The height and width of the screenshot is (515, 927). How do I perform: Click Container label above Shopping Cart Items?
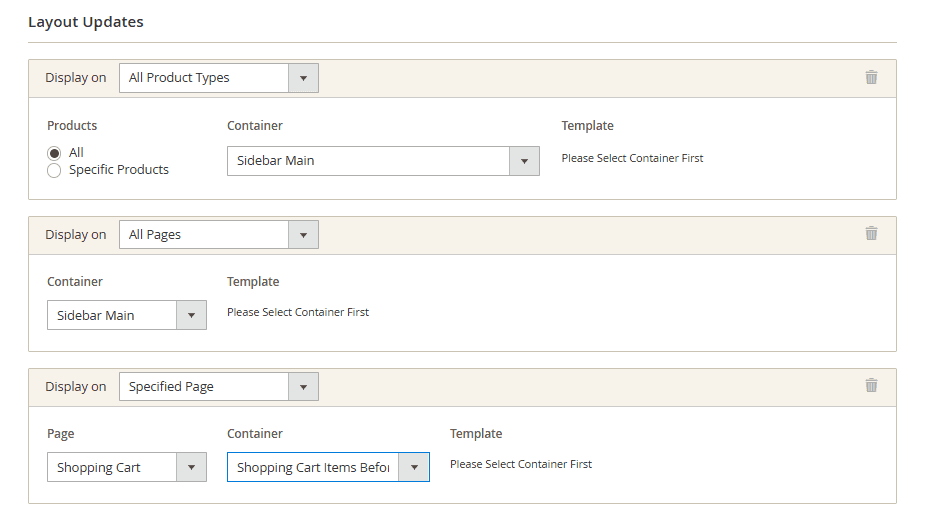click(255, 434)
